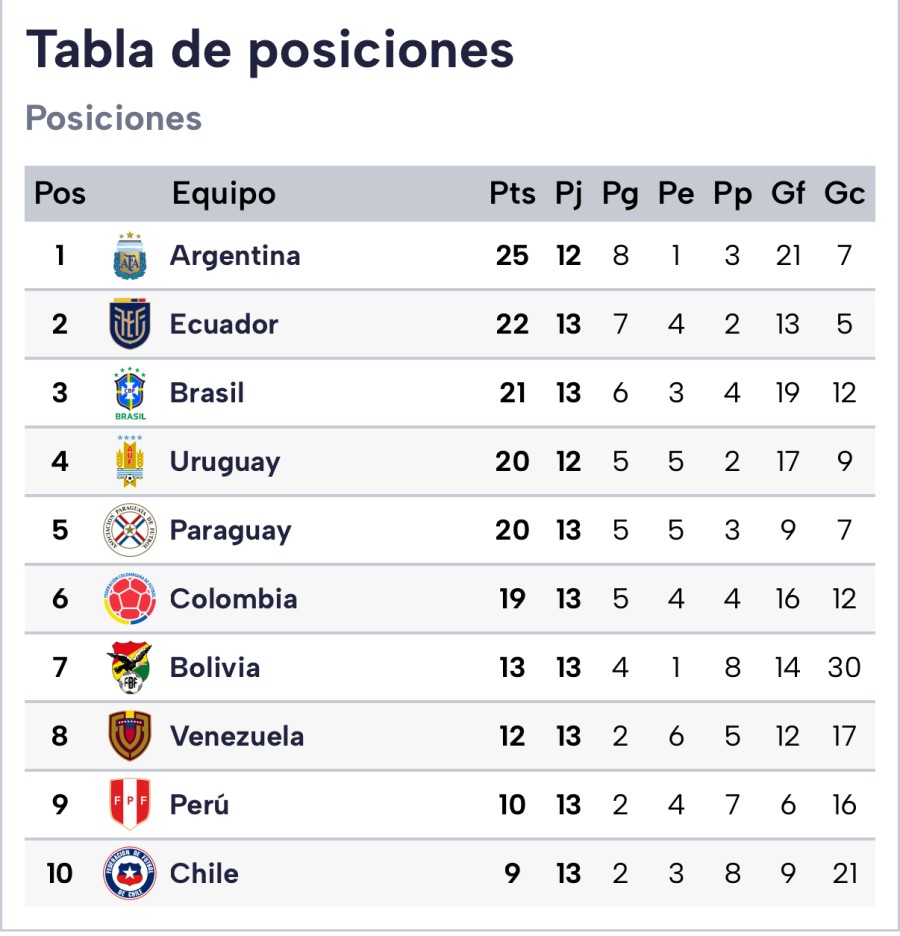This screenshot has width=900, height=936.
Task: Select the Colombia team name
Action: pos(233,599)
